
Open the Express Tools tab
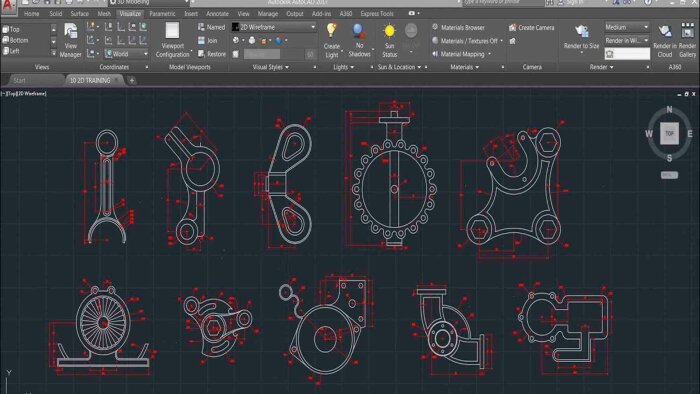click(377, 14)
